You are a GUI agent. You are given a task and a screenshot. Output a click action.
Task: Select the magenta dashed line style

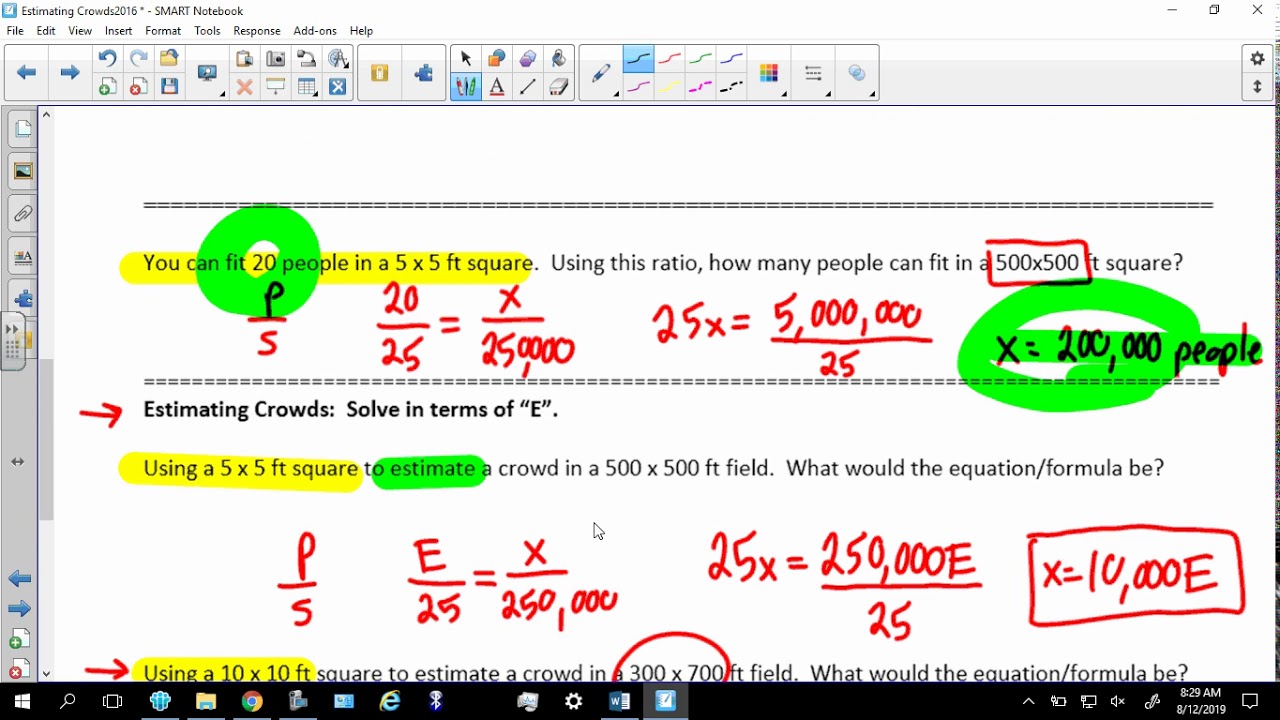(x=701, y=87)
